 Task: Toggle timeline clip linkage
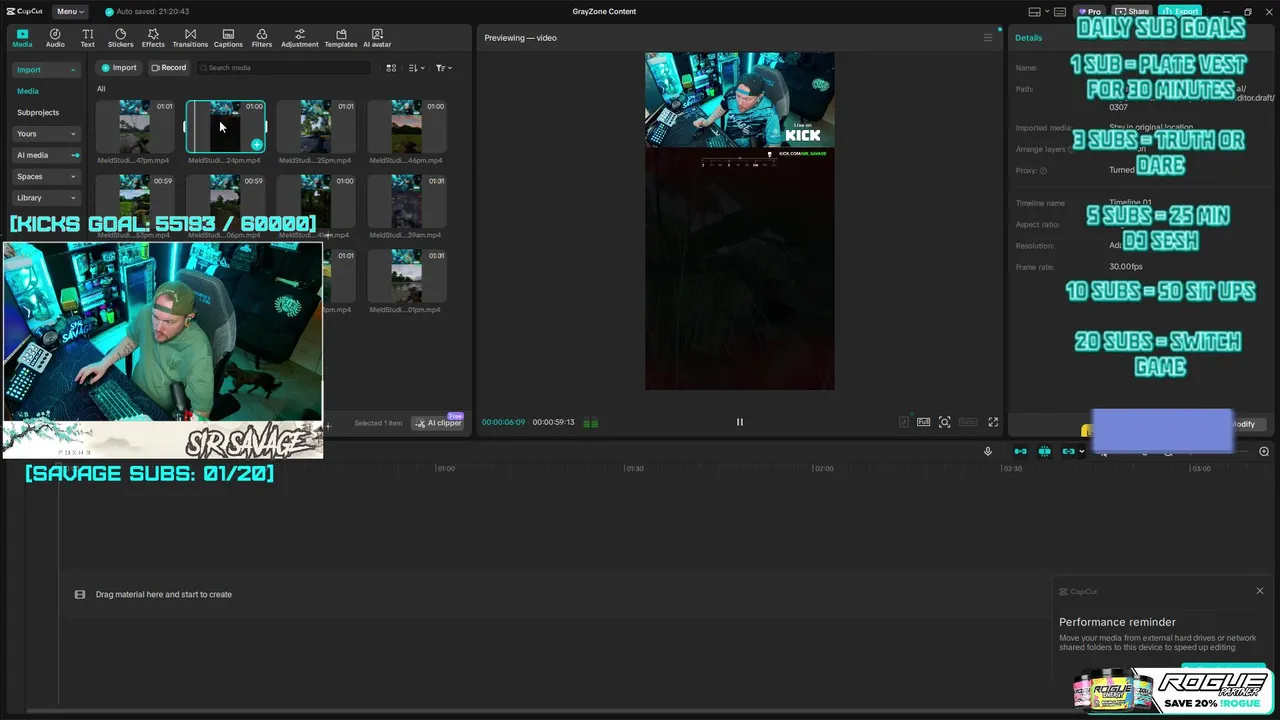[x=1068, y=452]
